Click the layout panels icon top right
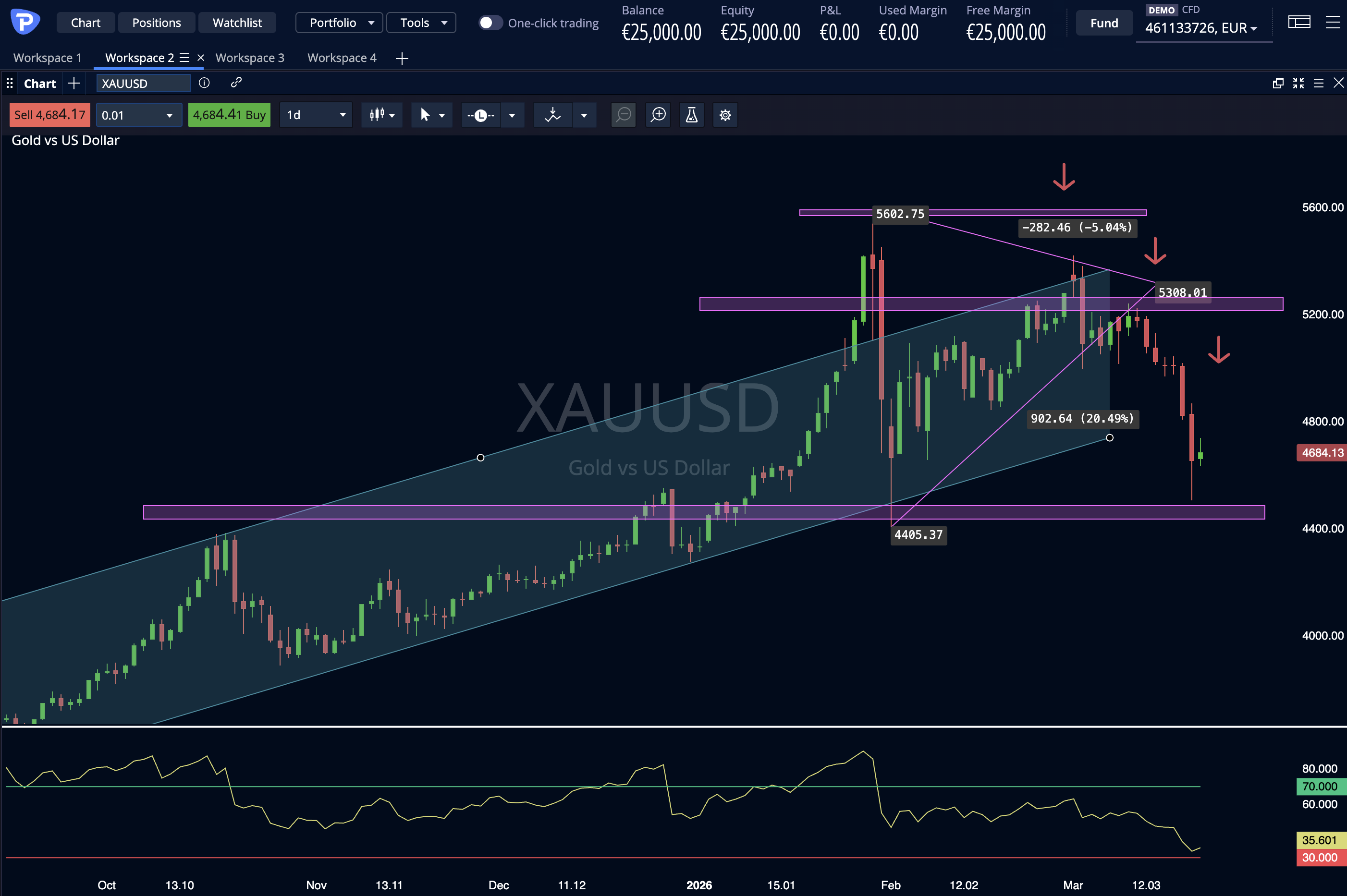Image resolution: width=1347 pixels, height=896 pixels. click(1299, 22)
